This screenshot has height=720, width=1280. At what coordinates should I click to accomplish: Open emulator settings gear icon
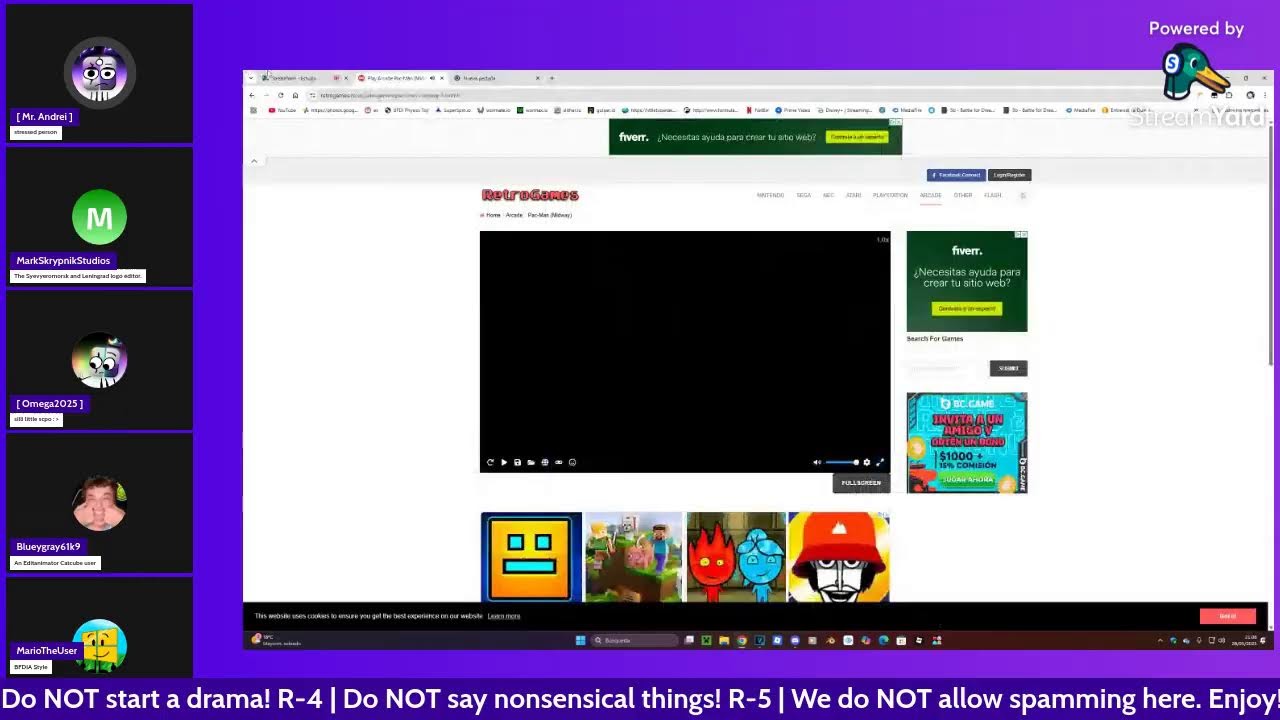(867, 462)
